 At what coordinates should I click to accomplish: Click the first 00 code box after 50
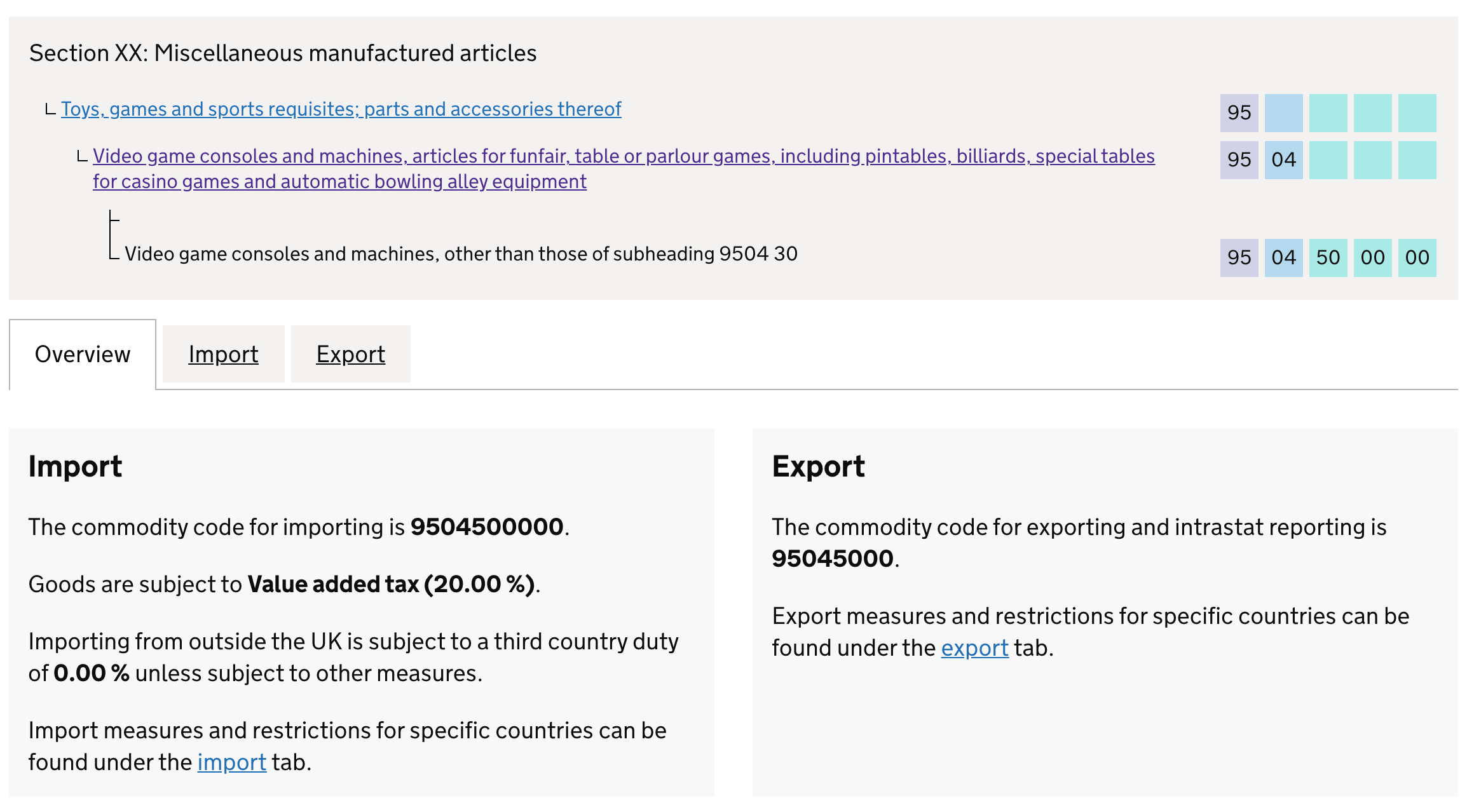(1373, 257)
